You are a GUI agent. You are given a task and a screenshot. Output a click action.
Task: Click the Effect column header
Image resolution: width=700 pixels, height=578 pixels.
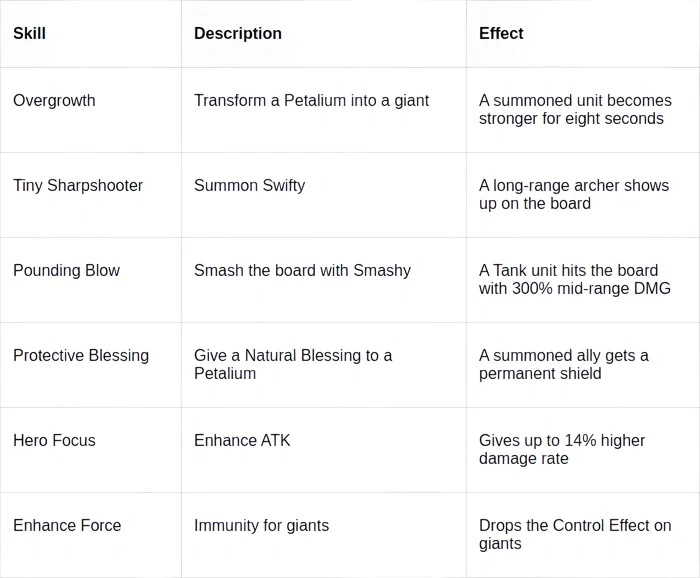pos(501,33)
